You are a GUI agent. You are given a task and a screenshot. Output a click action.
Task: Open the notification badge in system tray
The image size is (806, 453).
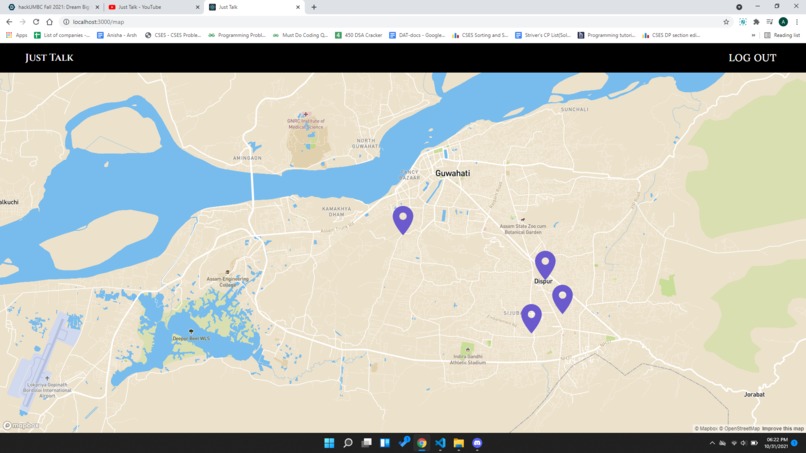[x=795, y=443]
